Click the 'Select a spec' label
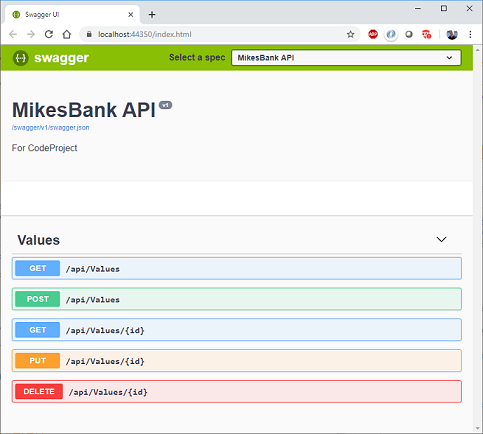Screen dimensions: 483x434 (197, 57)
